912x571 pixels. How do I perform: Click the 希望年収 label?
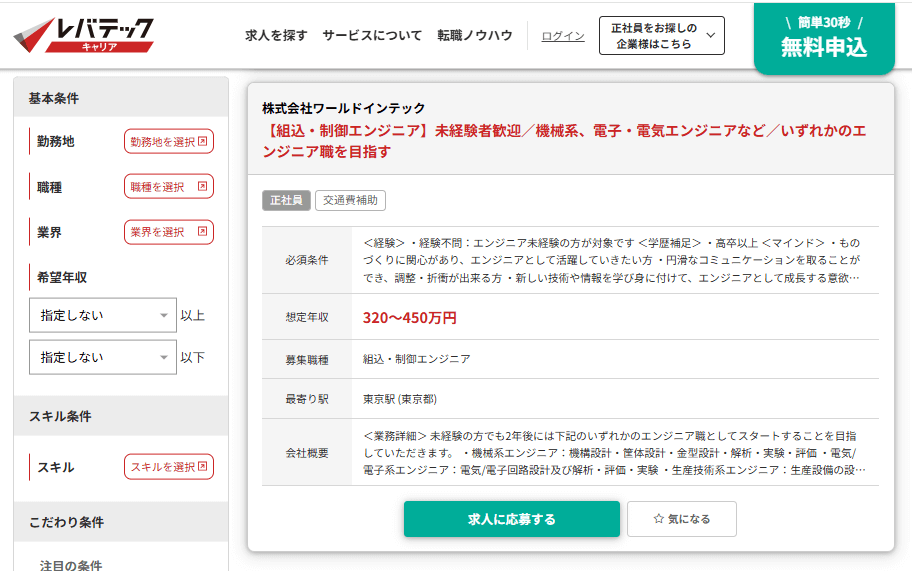pos(62,277)
